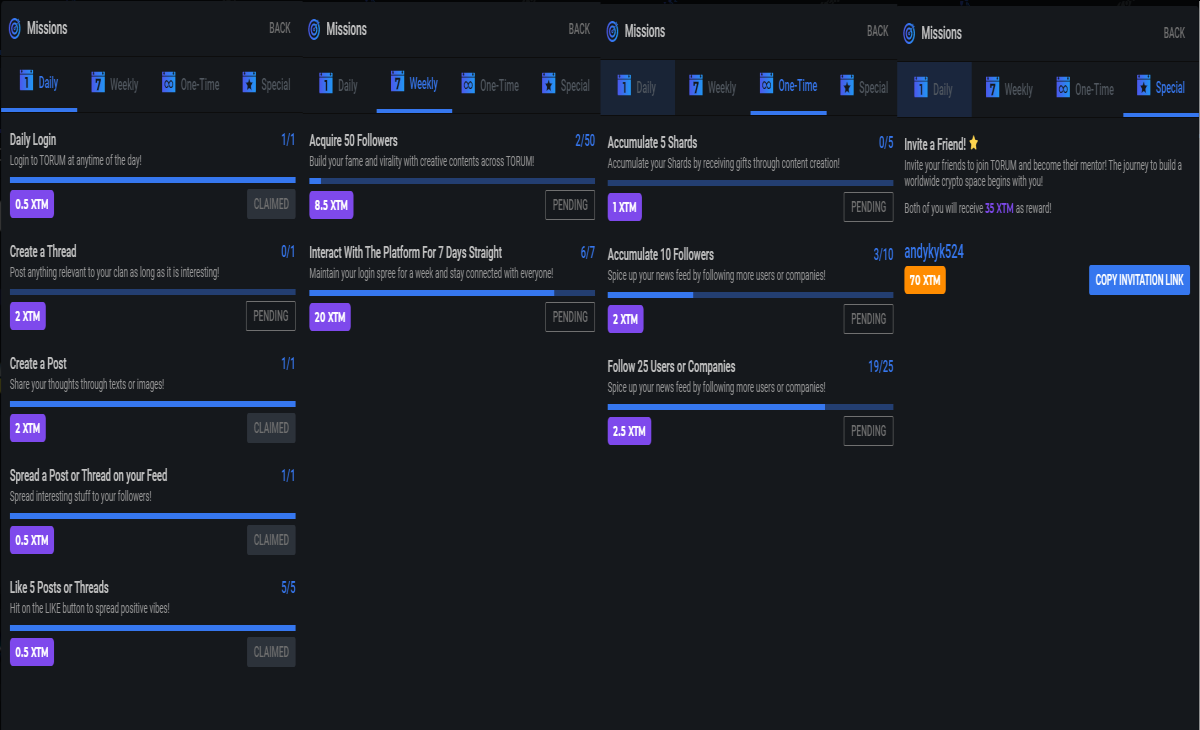Click the 8.5 XTM reward badge
The height and width of the screenshot is (730, 1200).
[x=331, y=205]
